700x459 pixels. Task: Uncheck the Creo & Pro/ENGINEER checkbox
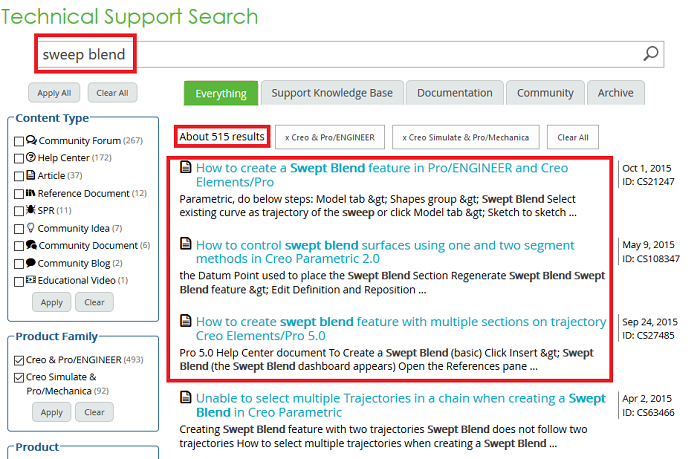pyautogui.click(x=19, y=360)
